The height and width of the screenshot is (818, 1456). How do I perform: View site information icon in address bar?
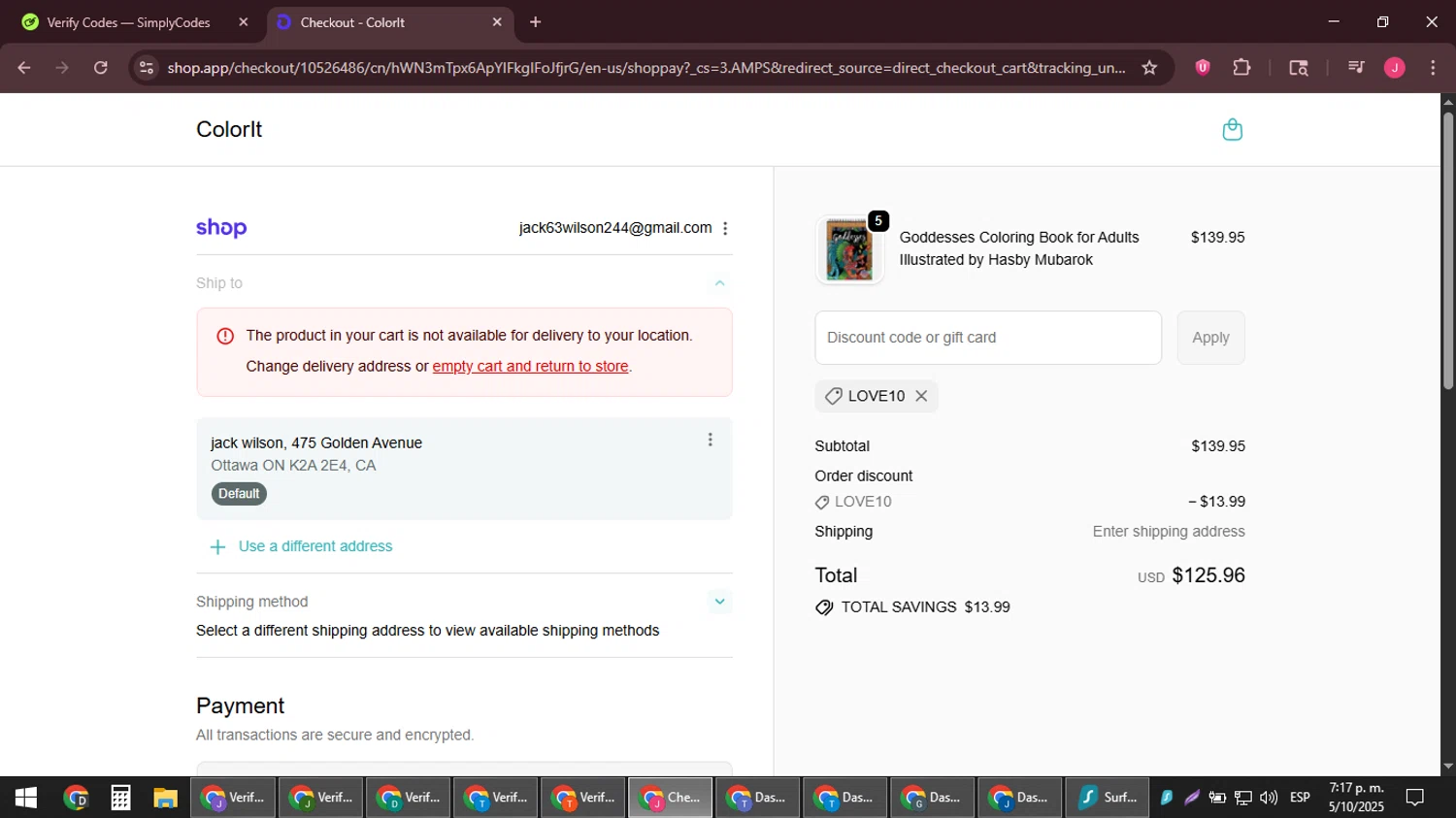(147, 68)
